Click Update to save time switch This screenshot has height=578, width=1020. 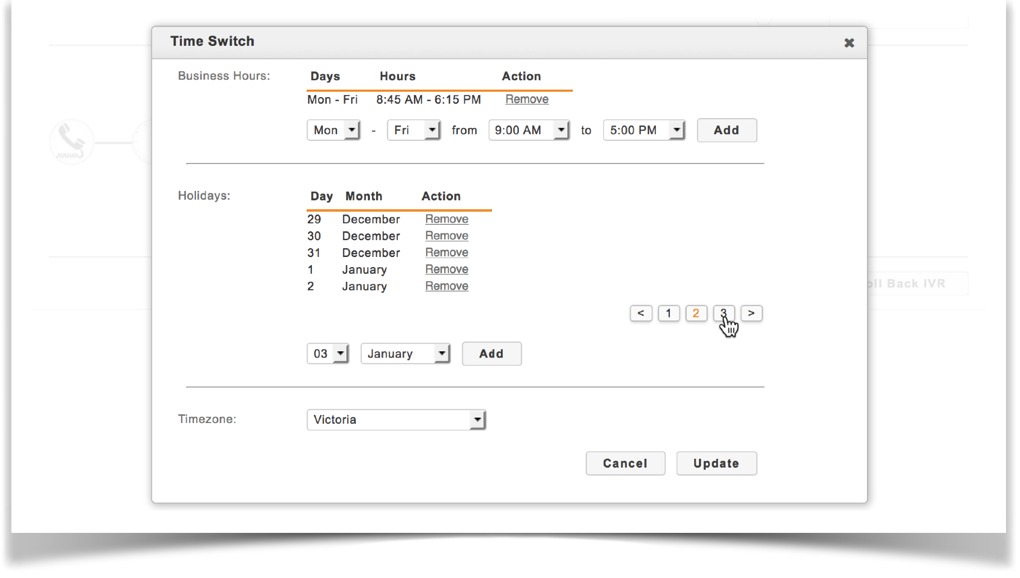click(x=716, y=464)
